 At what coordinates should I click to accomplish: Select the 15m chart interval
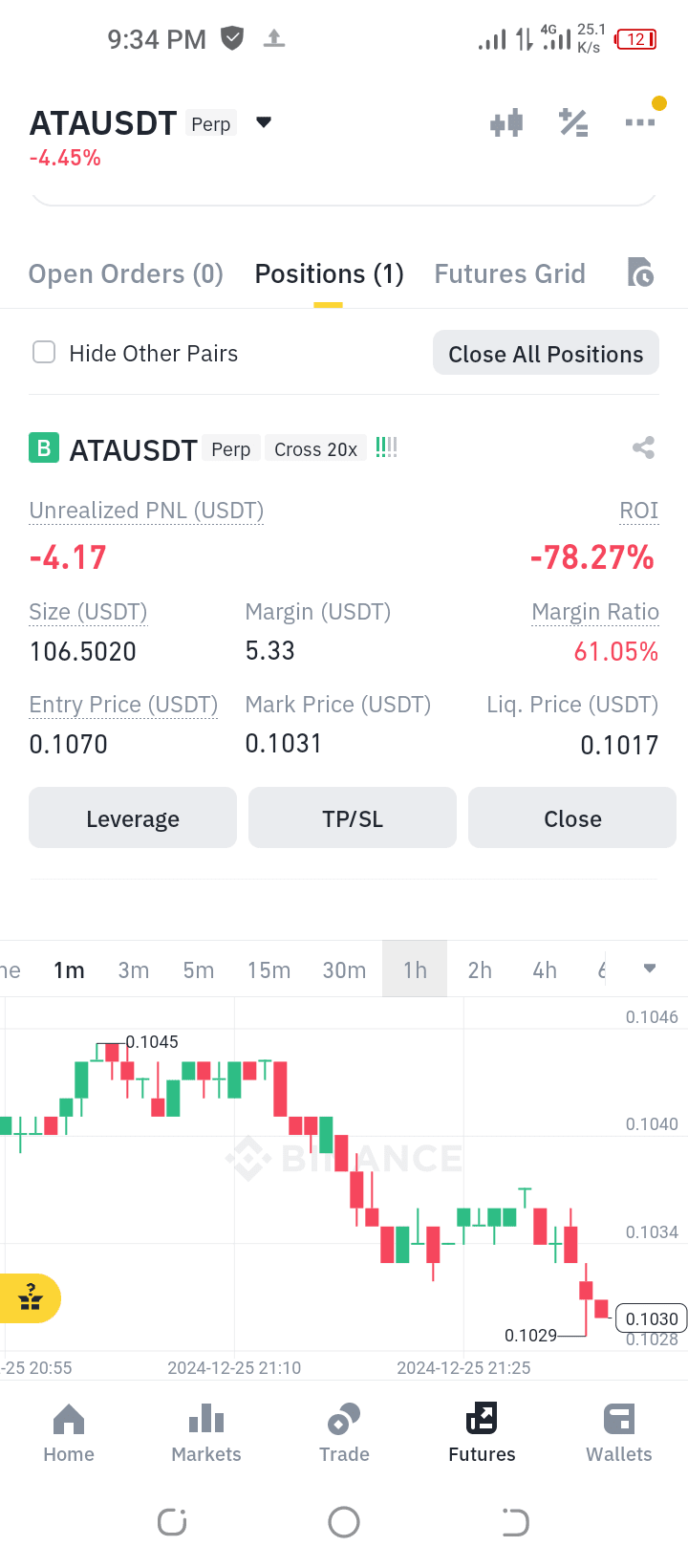click(x=269, y=970)
